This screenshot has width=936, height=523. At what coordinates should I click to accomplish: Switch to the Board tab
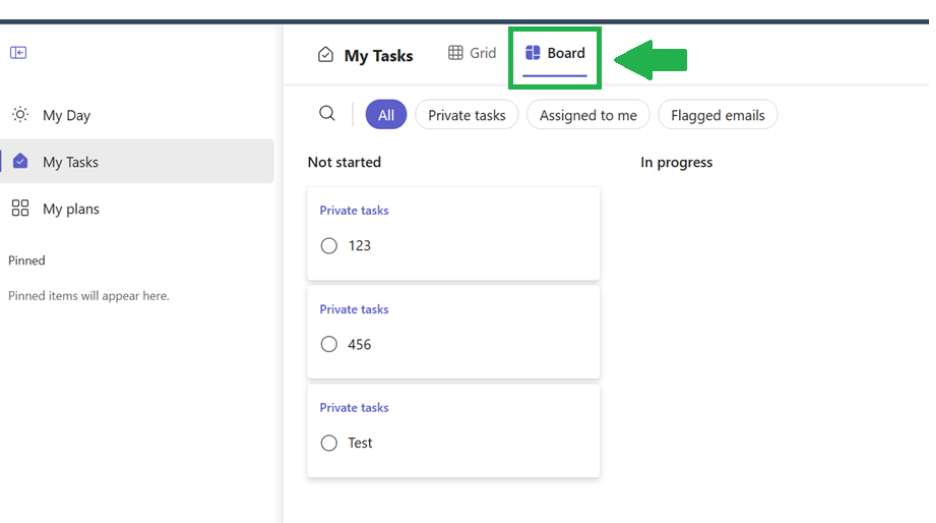(555, 53)
